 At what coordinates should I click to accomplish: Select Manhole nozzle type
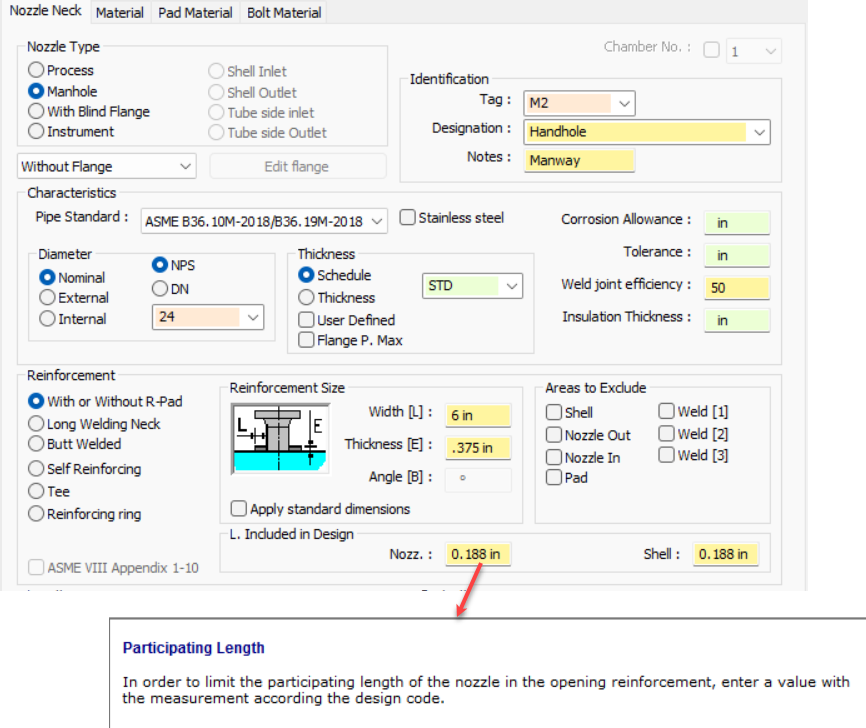coord(63,91)
